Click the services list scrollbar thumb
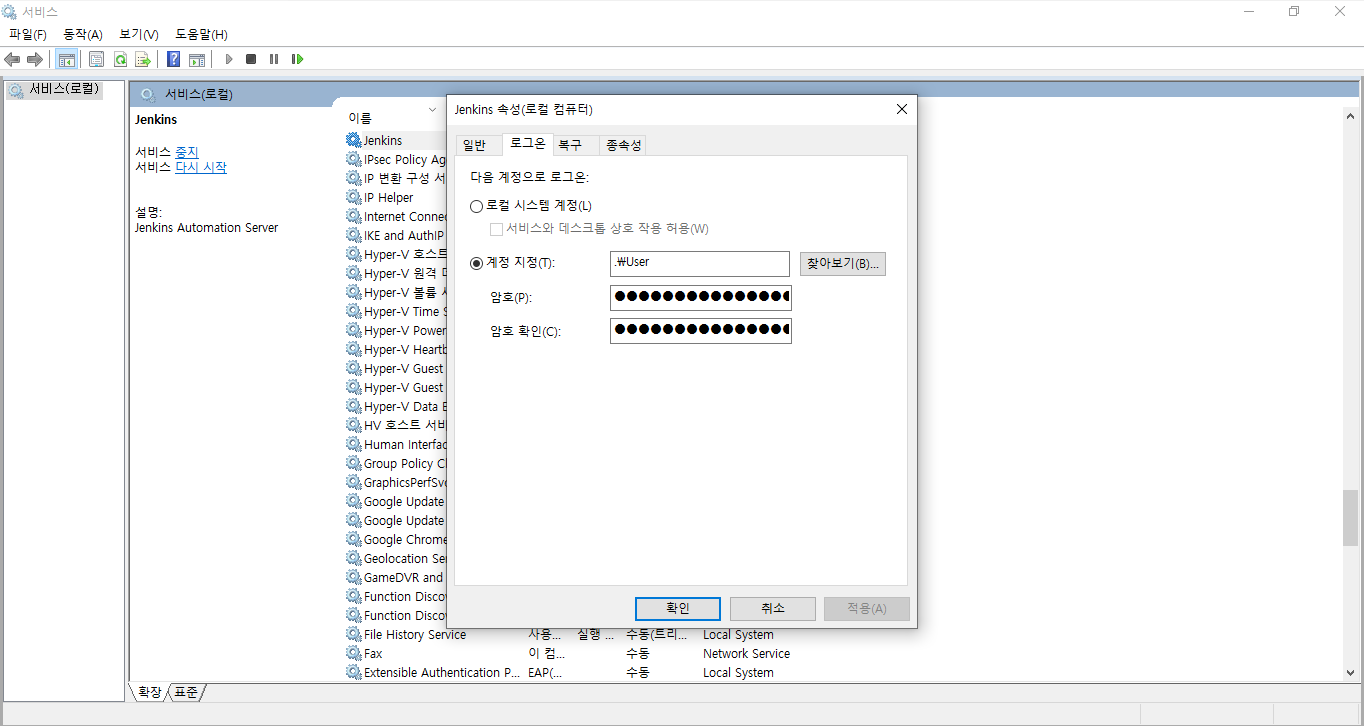Screen dimensions: 1364x726 click(x=1350, y=517)
